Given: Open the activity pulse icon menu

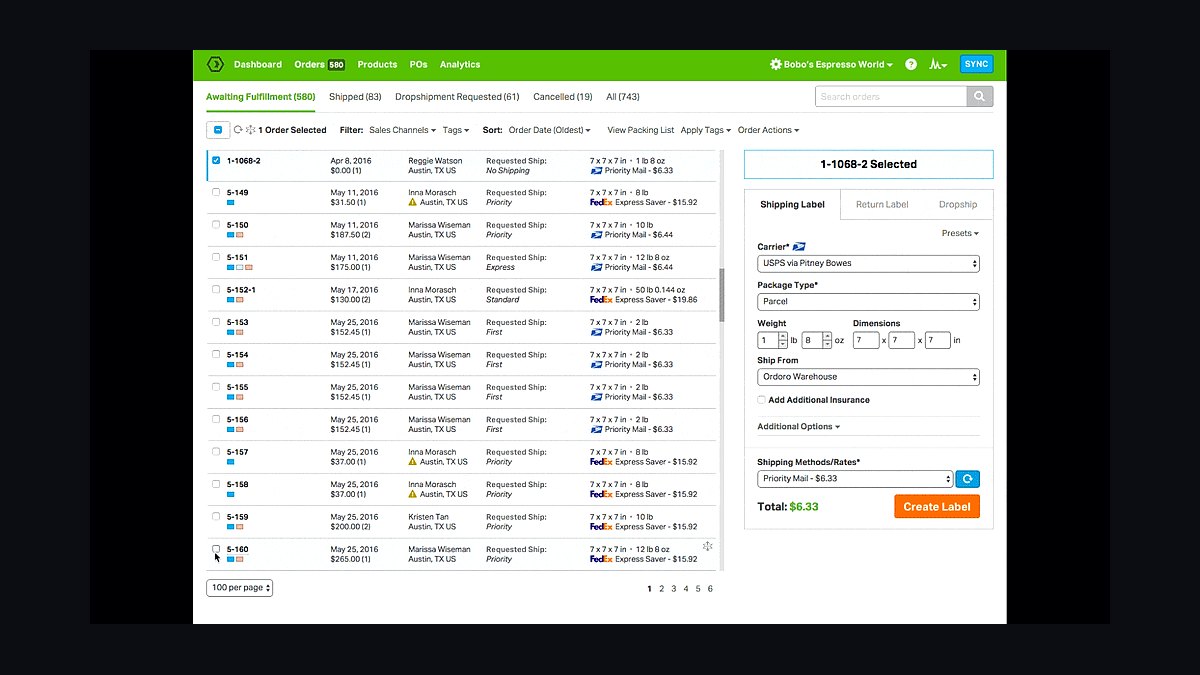Looking at the screenshot, I should tap(938, 64).
